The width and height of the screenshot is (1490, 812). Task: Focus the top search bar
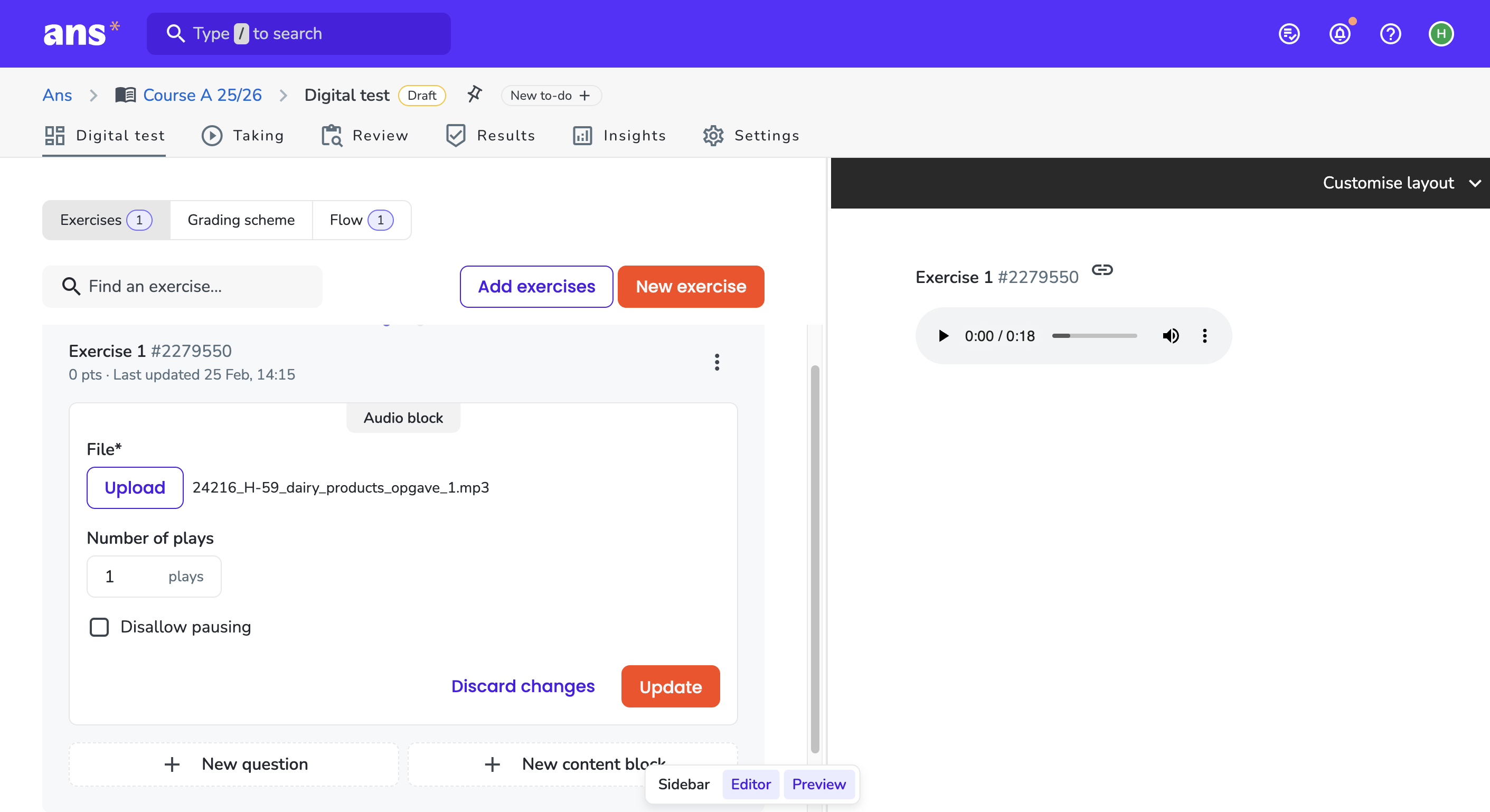298,34
